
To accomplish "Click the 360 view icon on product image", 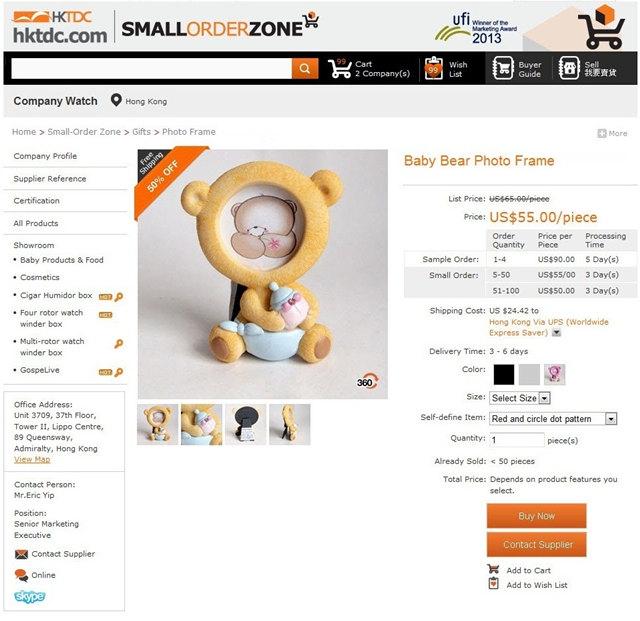I will pos(367,382).
